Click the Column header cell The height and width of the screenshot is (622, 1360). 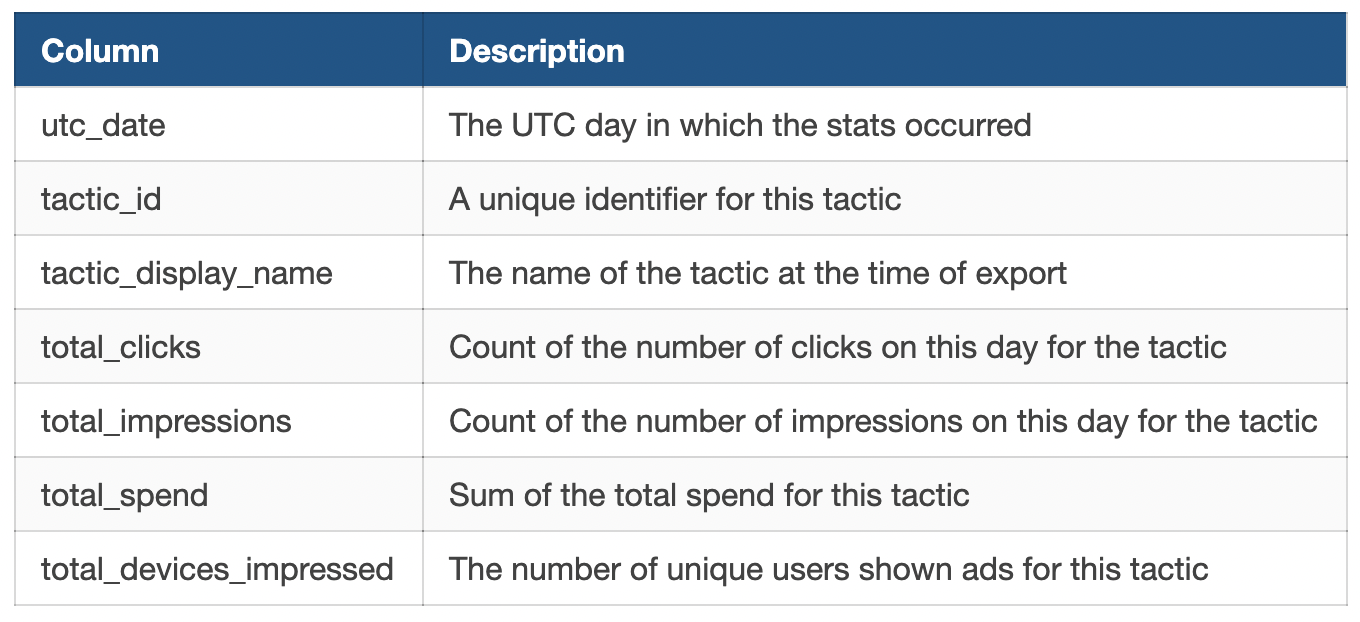coord(218,50)
